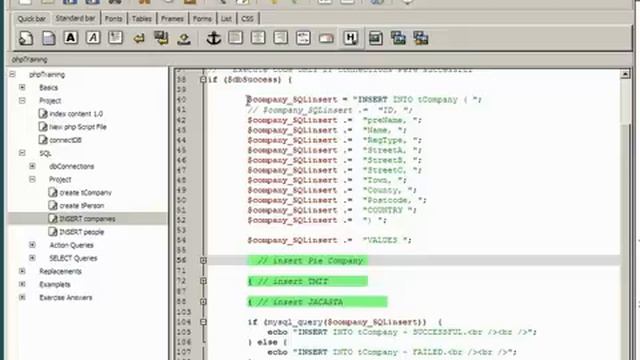
Task: Open the Fonts tab
Action: coord(113,19)
